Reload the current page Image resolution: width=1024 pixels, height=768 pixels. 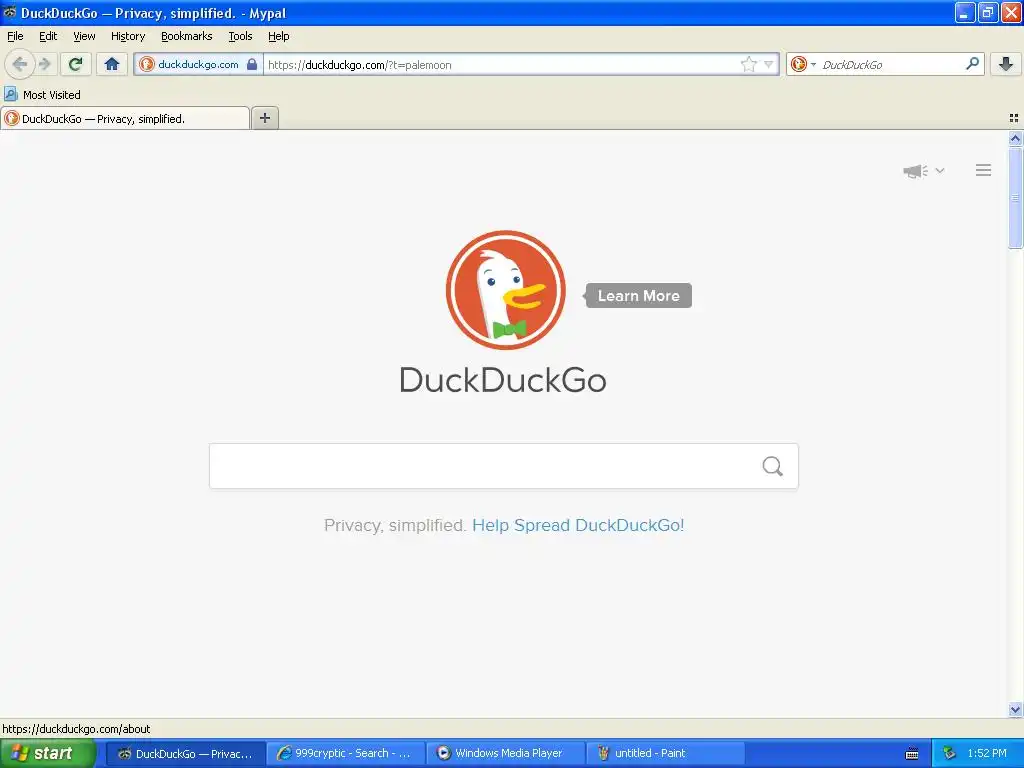click(76, 64)
